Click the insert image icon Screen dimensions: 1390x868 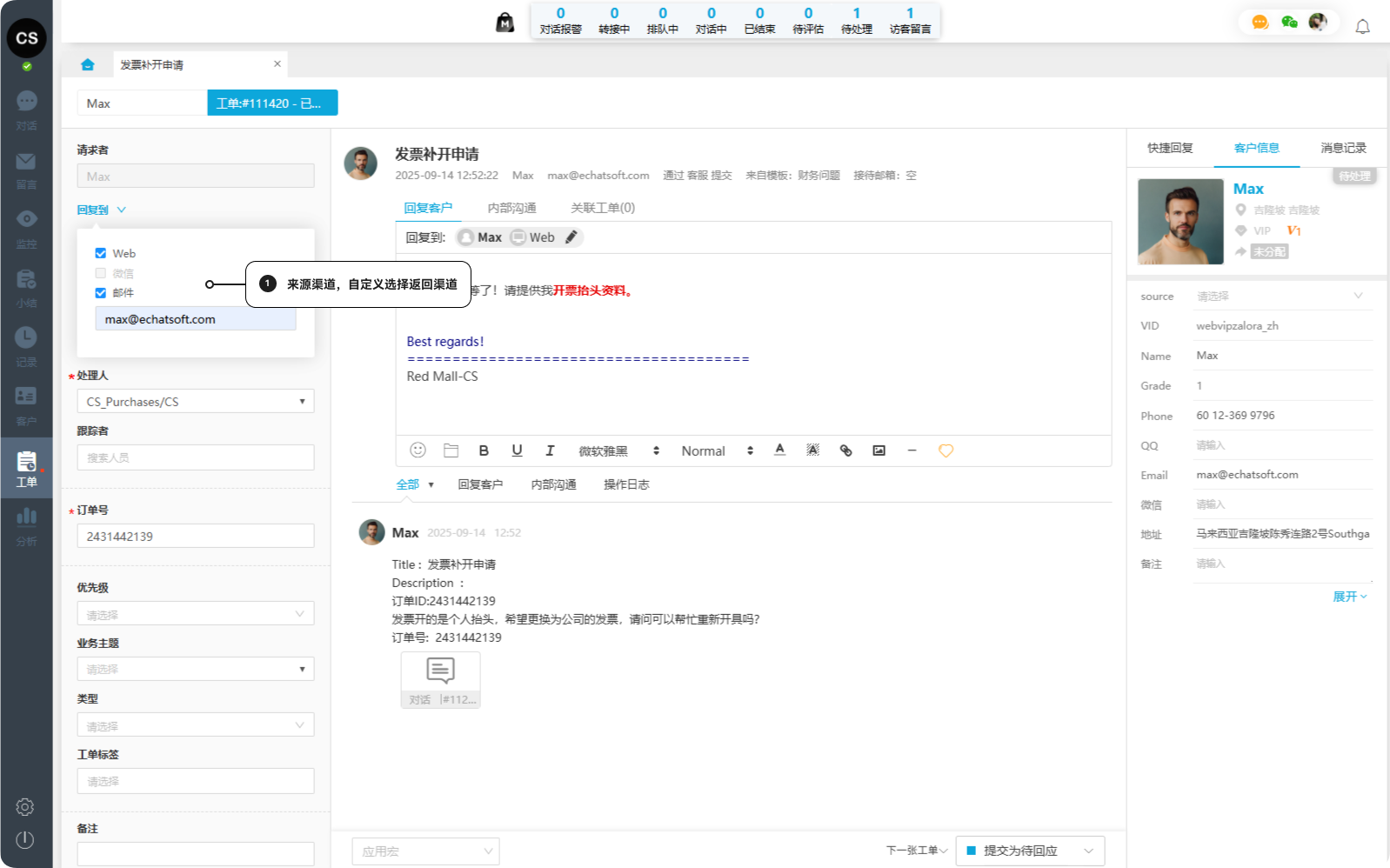tap(879, 451)
